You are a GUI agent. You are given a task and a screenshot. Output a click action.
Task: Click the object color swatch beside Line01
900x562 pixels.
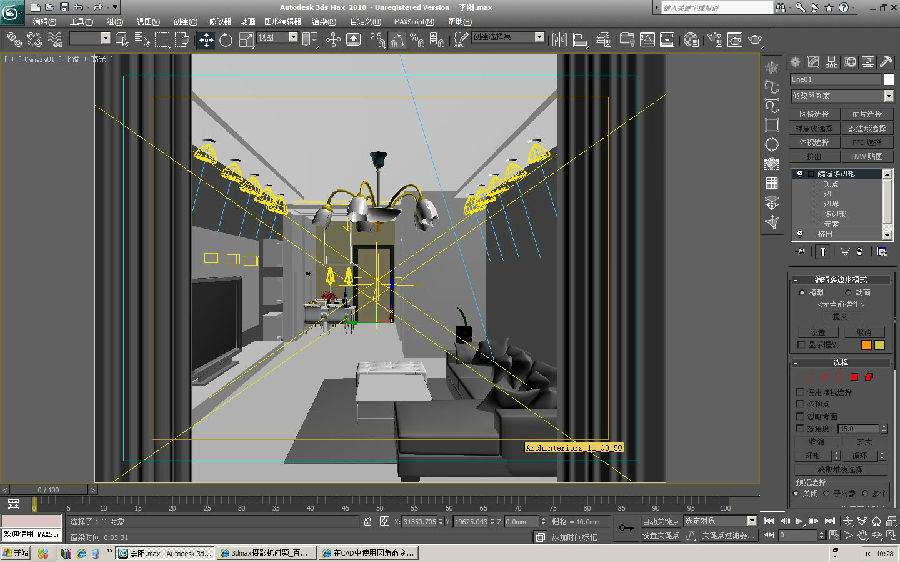[888, 79]
